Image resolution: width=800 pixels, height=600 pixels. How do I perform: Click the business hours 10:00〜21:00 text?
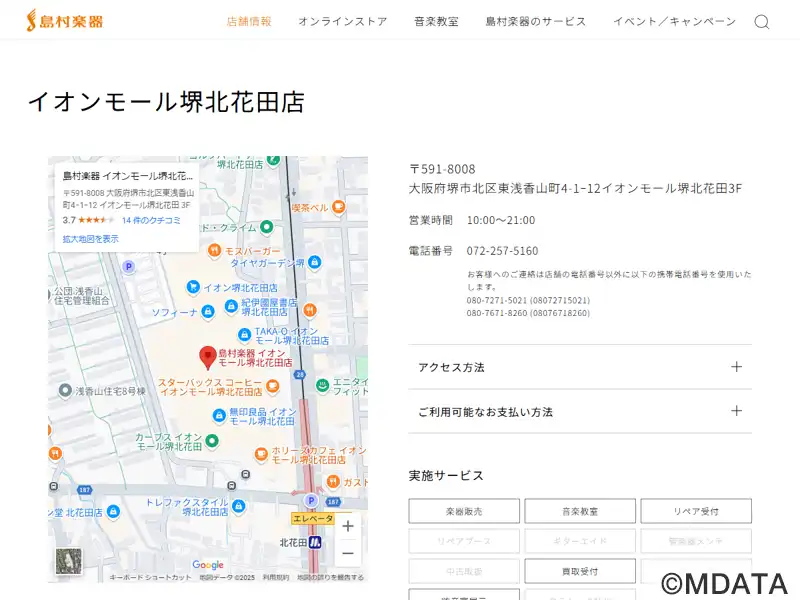(501, 220)
